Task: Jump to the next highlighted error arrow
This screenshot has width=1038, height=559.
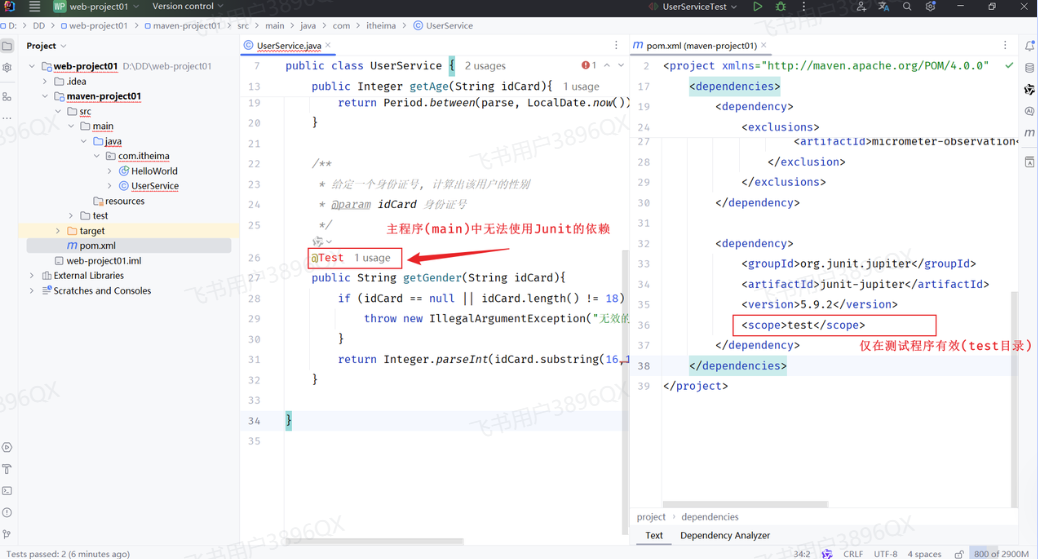Action: [621, 65]
